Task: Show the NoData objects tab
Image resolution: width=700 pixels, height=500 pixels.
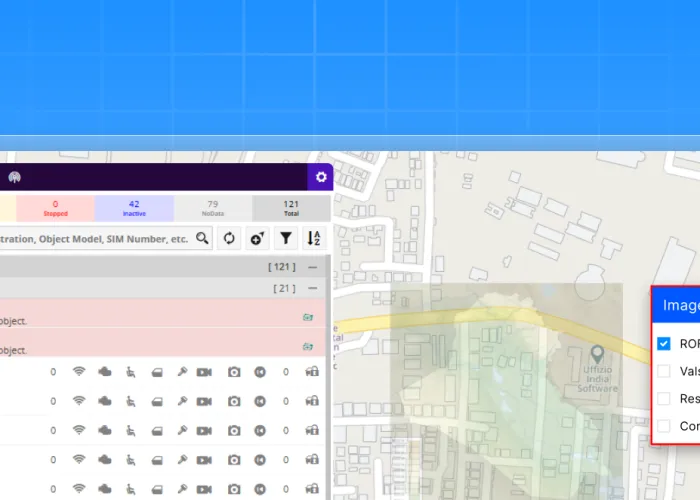Action: click(x=212, y=208)
